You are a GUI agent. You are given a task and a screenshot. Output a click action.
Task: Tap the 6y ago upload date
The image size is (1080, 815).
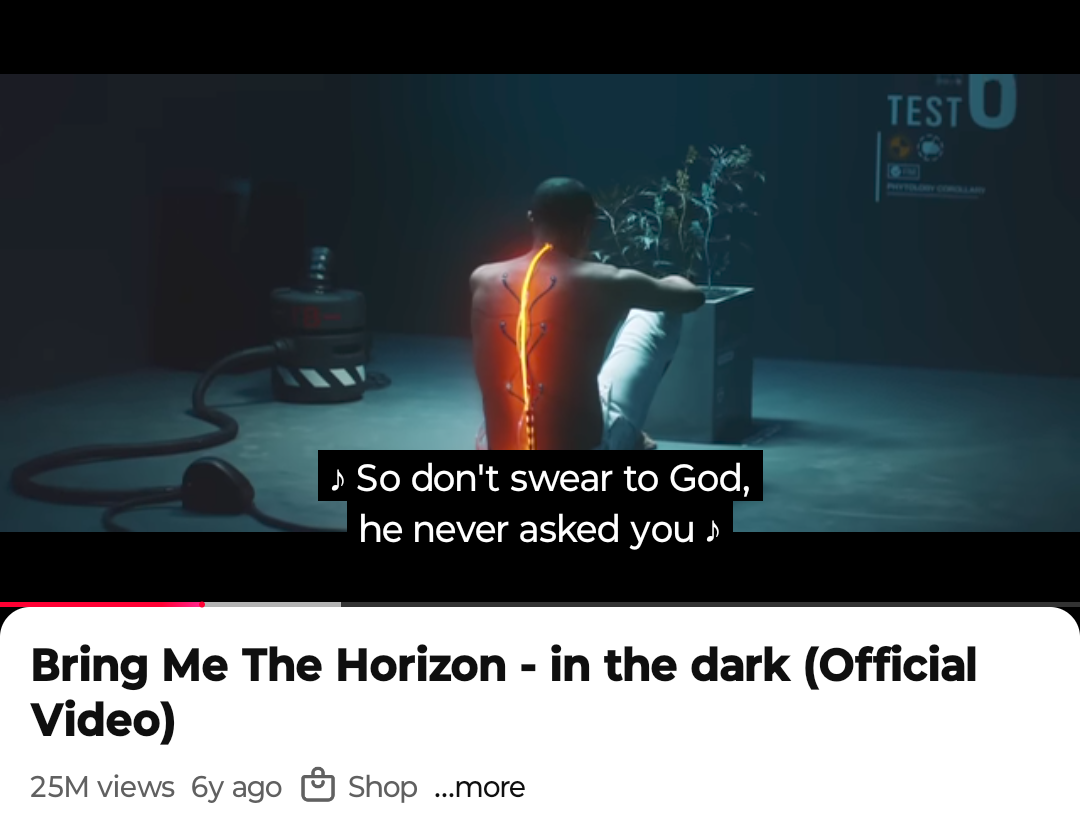coord(236,787)
